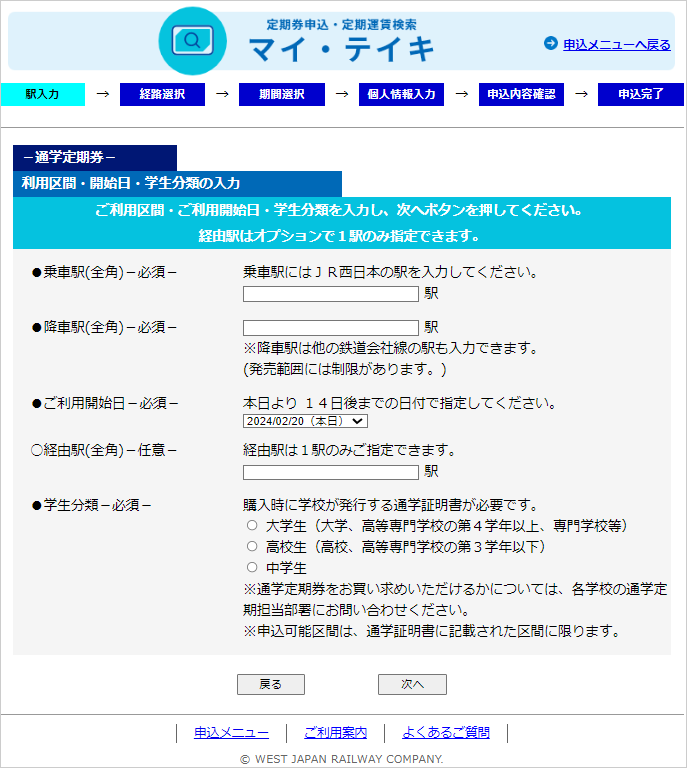The width and height of the screenshot is (687, 768).
Task: Open the ご利用開始日 date dropdown
Action: pyautogui.click(x=304, y=422)
